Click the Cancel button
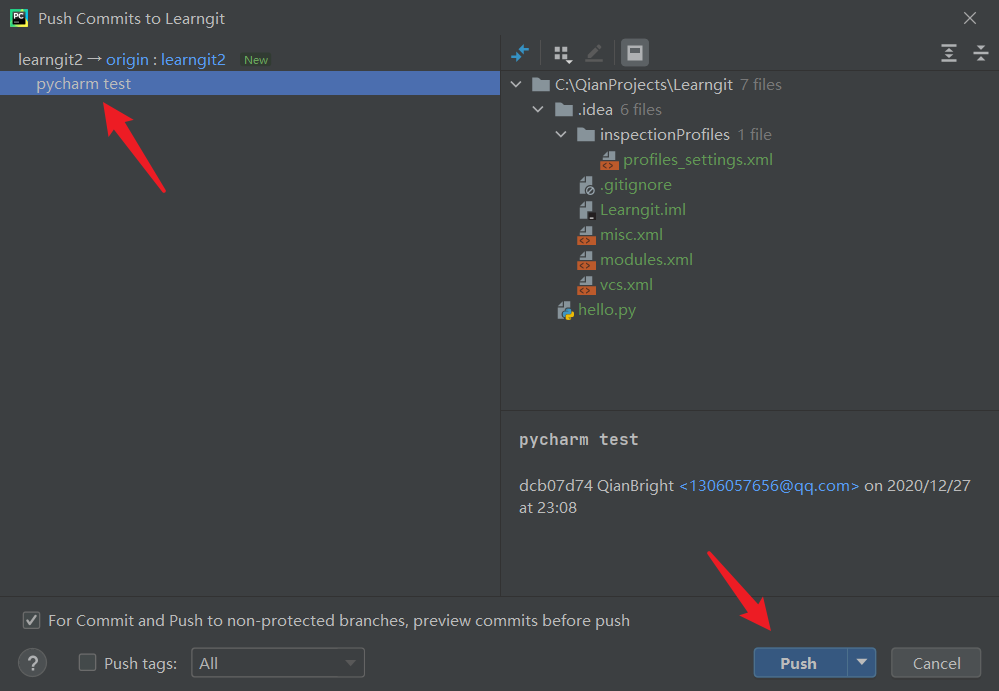 click(936, 663)
